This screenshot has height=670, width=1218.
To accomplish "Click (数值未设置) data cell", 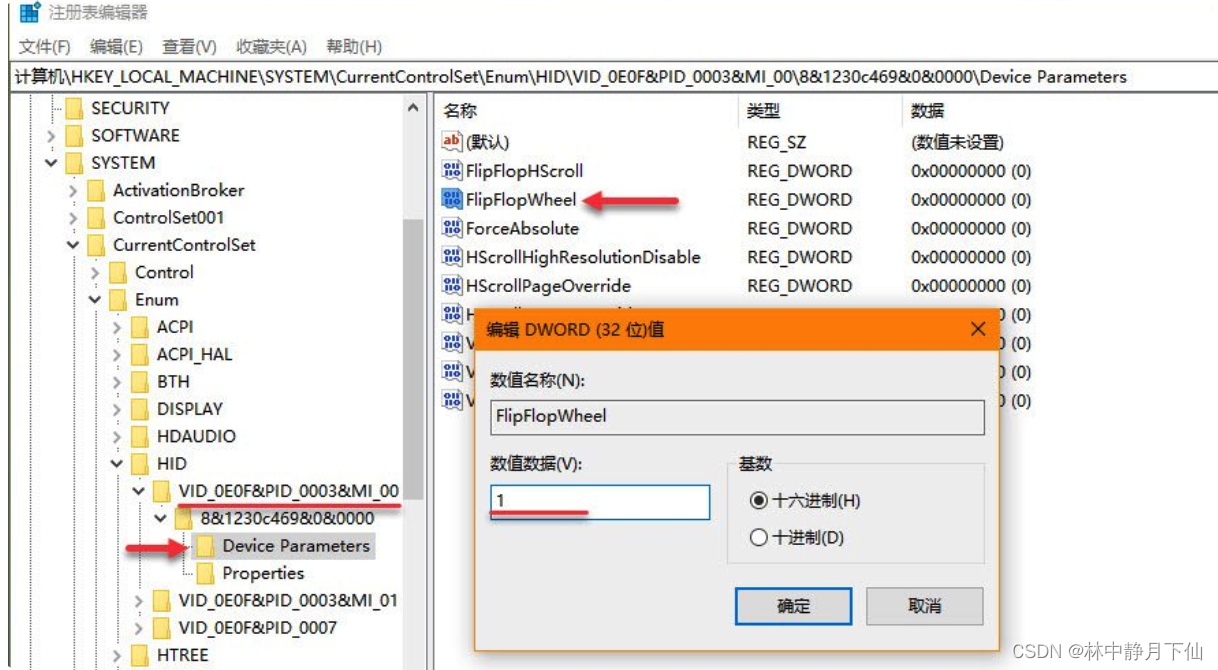I will 957,142.
